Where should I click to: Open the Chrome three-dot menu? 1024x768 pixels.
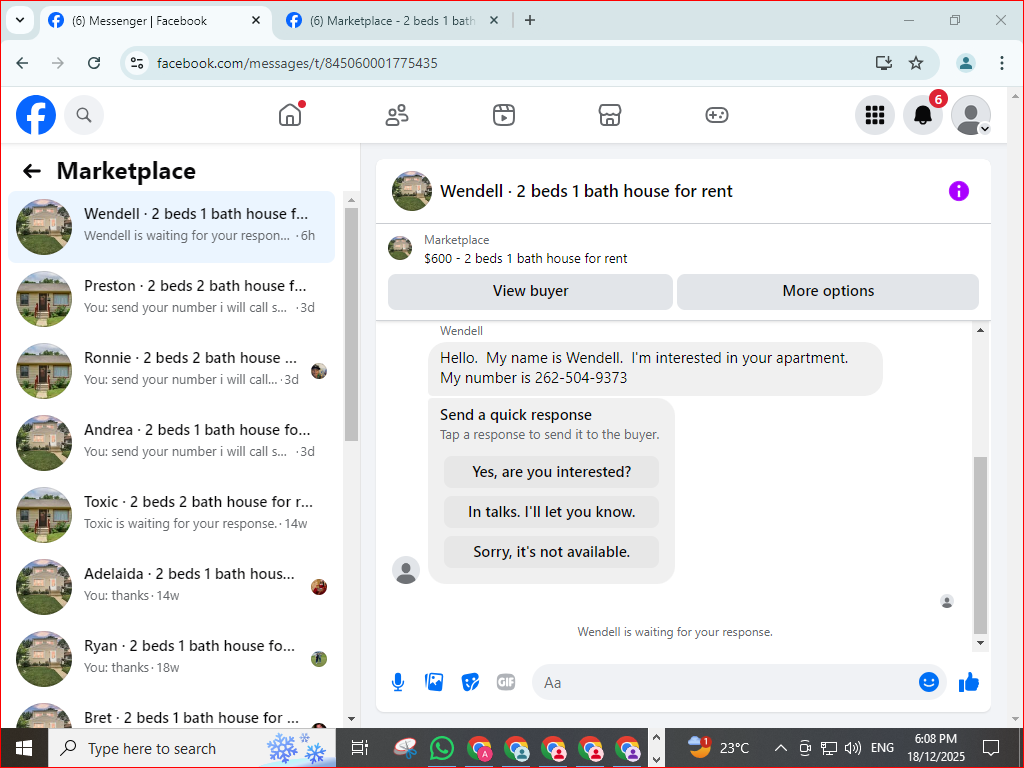tap(1002, 63)
